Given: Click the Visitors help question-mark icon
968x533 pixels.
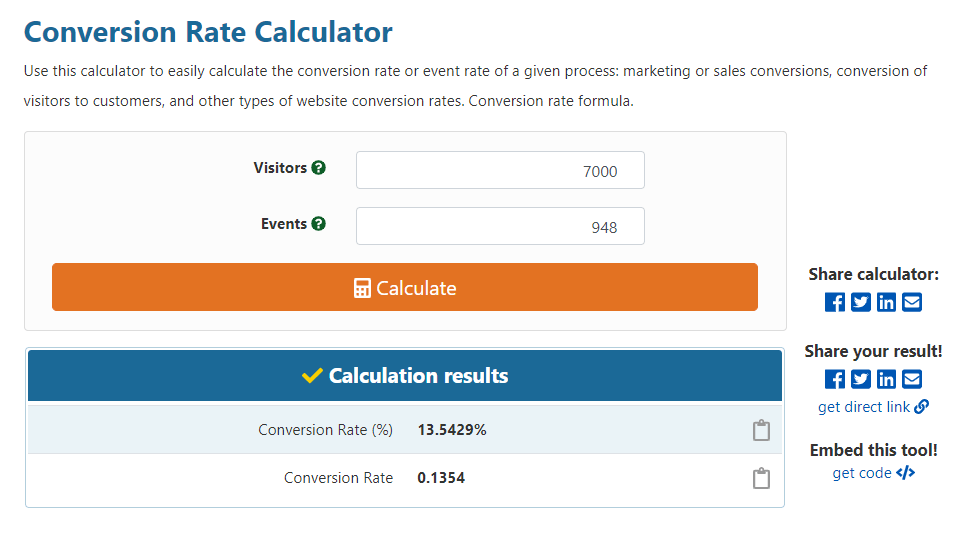Looking at the screenshot, I should 319,167.
